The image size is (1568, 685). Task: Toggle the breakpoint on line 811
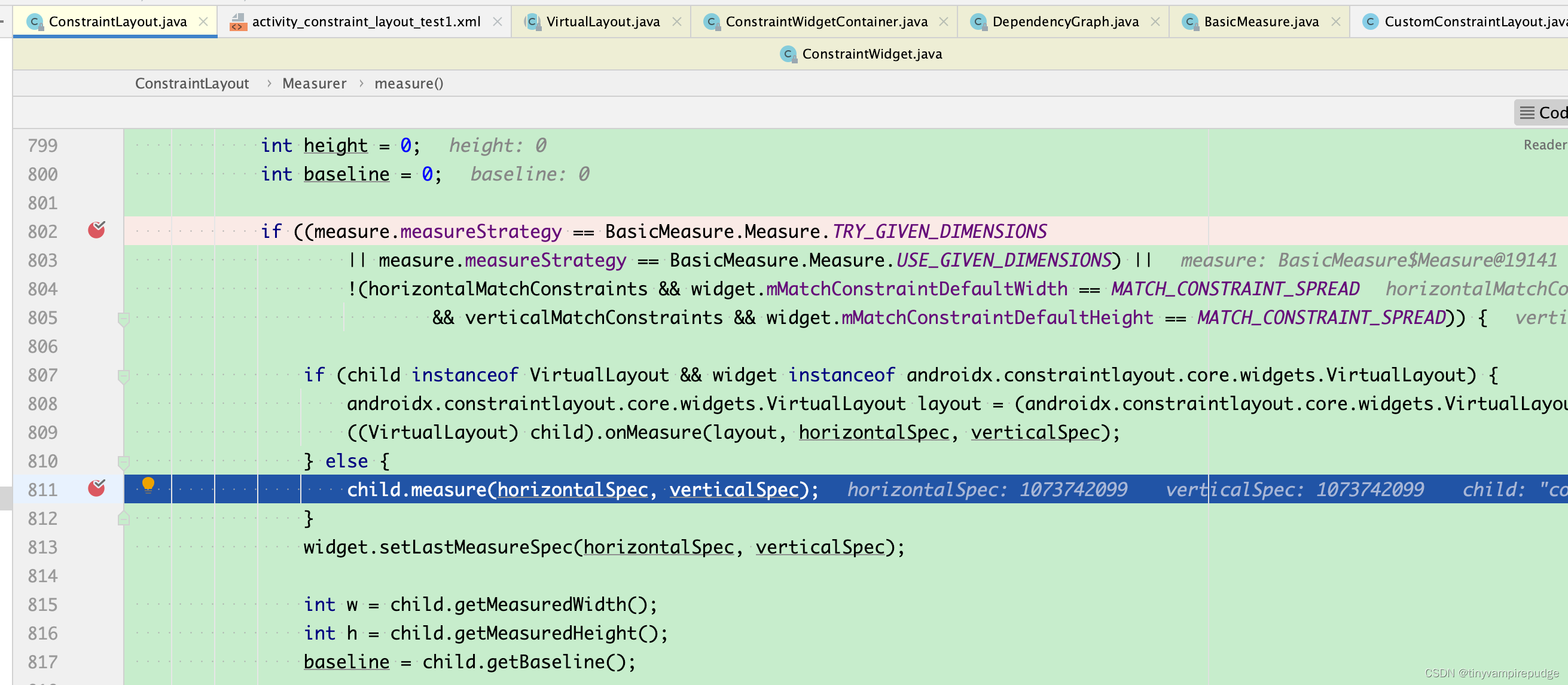click(x=96, y=488)
